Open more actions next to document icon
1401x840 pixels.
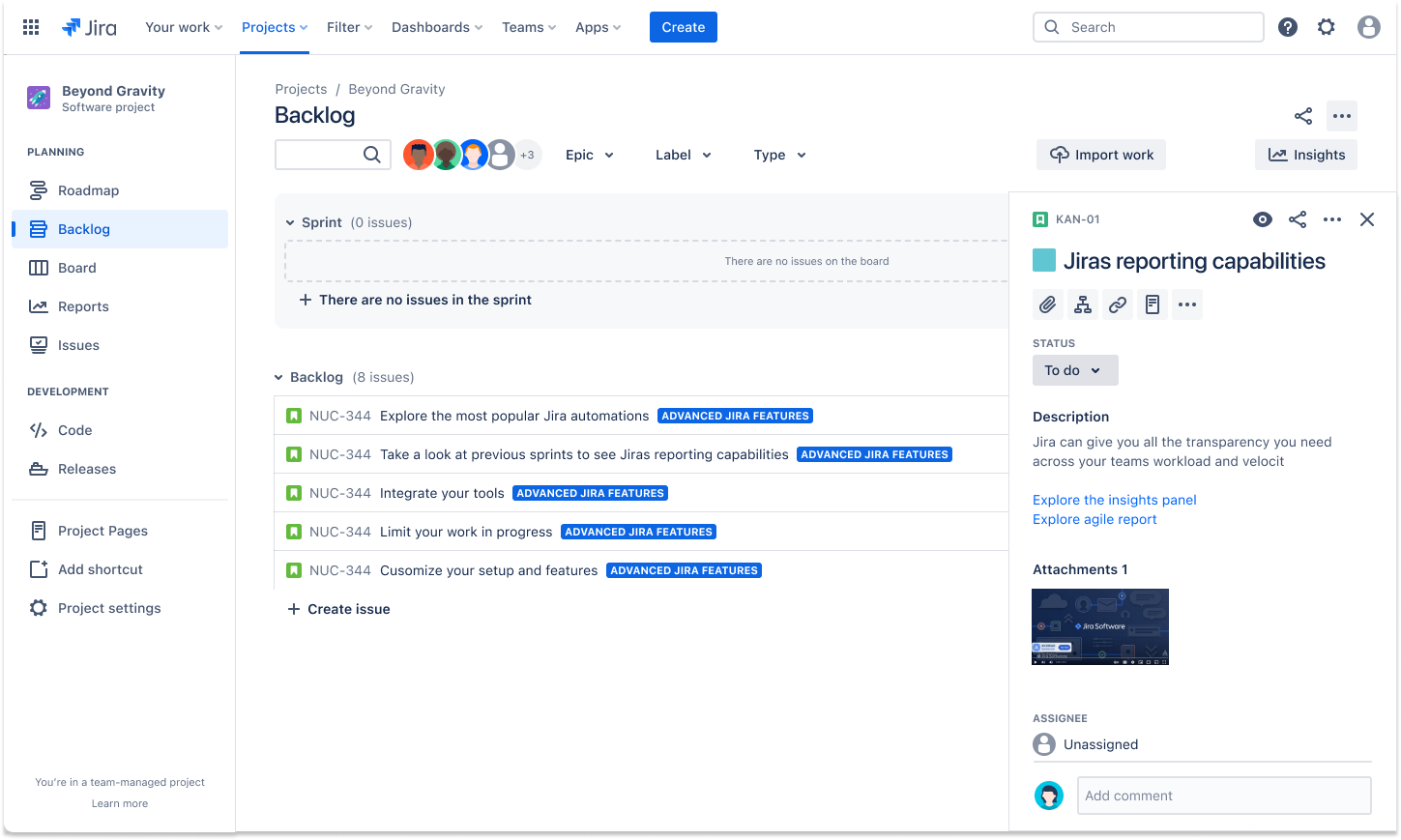point(1187,304)
